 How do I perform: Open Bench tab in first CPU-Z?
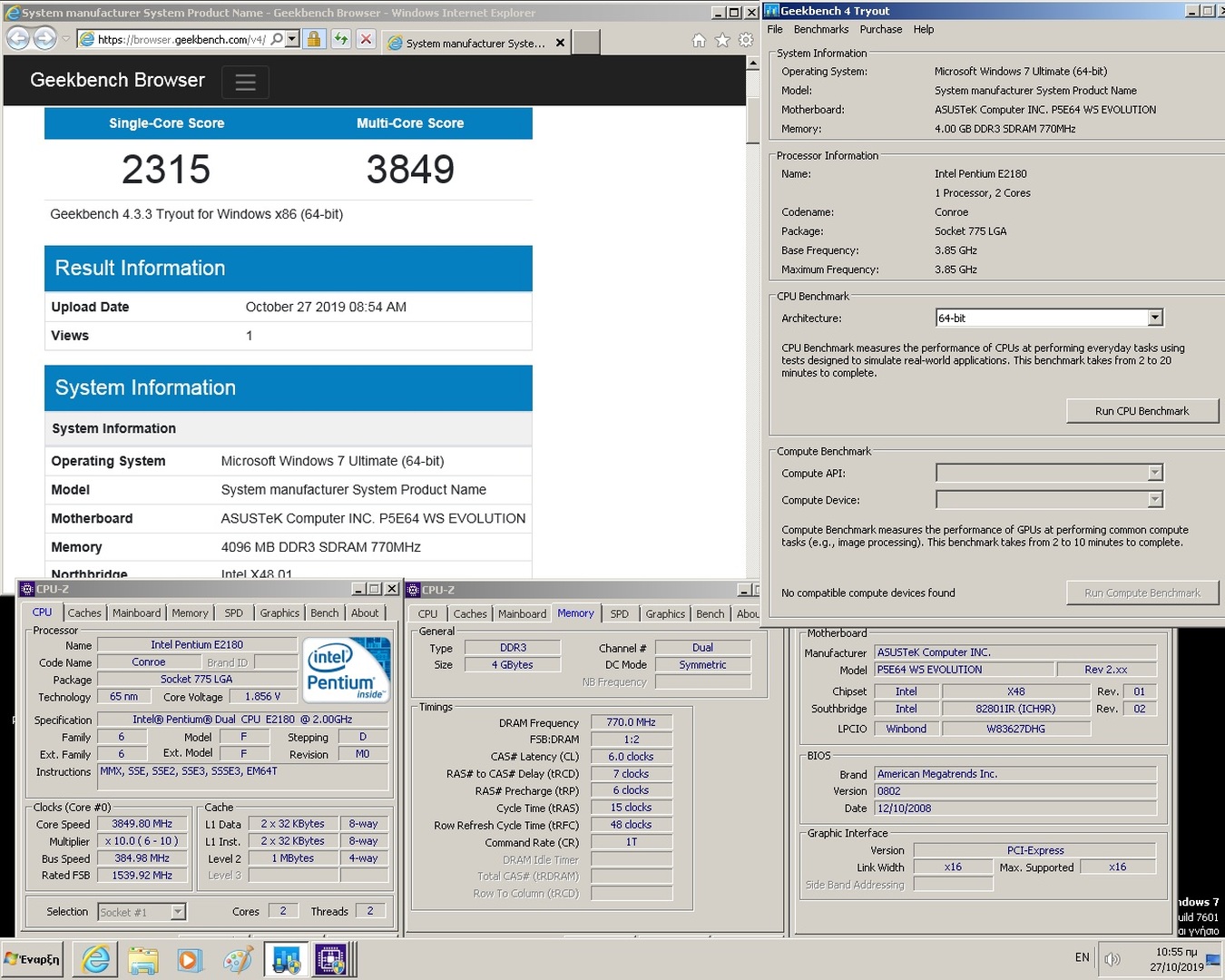(x=324, y=613)
